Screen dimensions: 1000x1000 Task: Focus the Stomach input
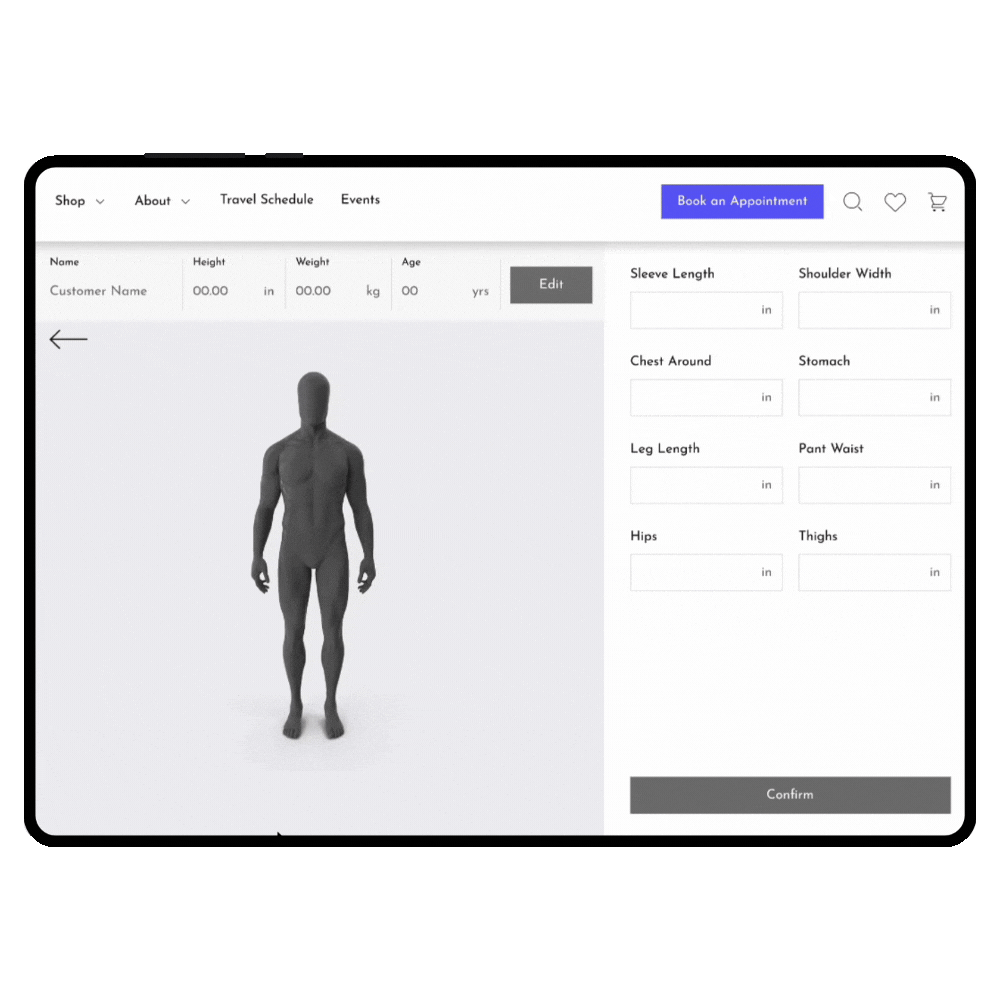pyautogui.click(x=874, y=397)
